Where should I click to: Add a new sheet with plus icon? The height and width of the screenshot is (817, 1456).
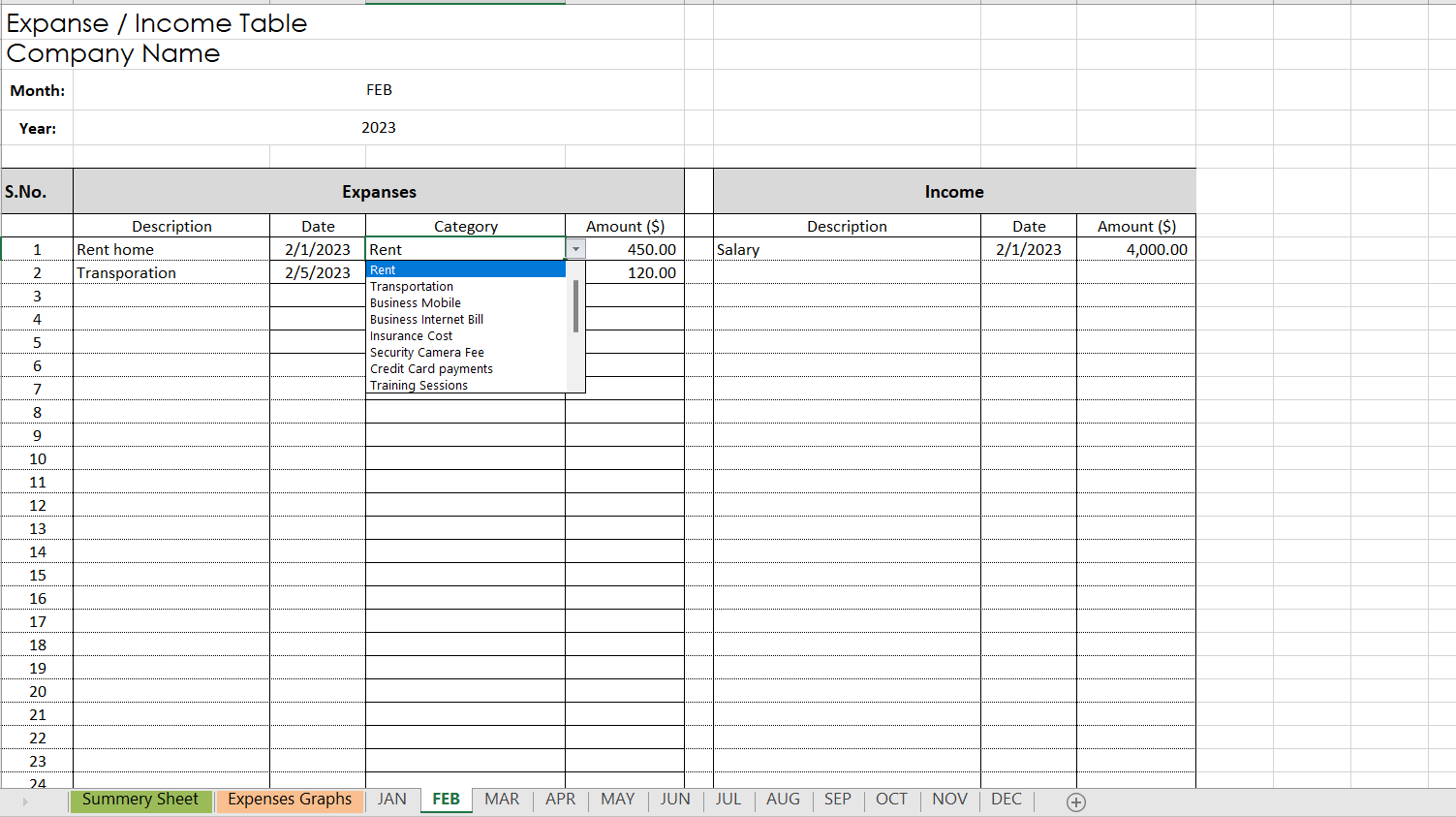(1076, 801)
